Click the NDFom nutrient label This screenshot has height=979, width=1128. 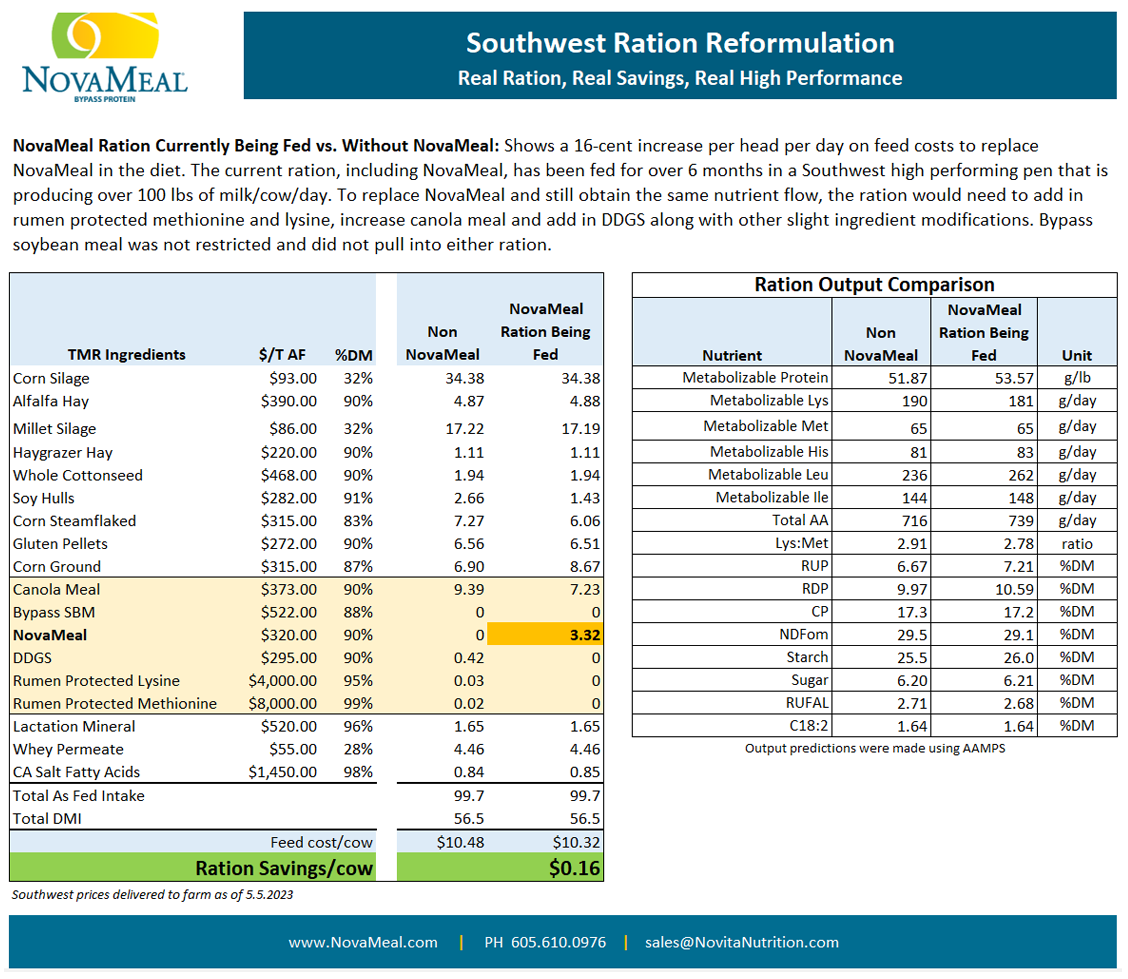(804, 634)
